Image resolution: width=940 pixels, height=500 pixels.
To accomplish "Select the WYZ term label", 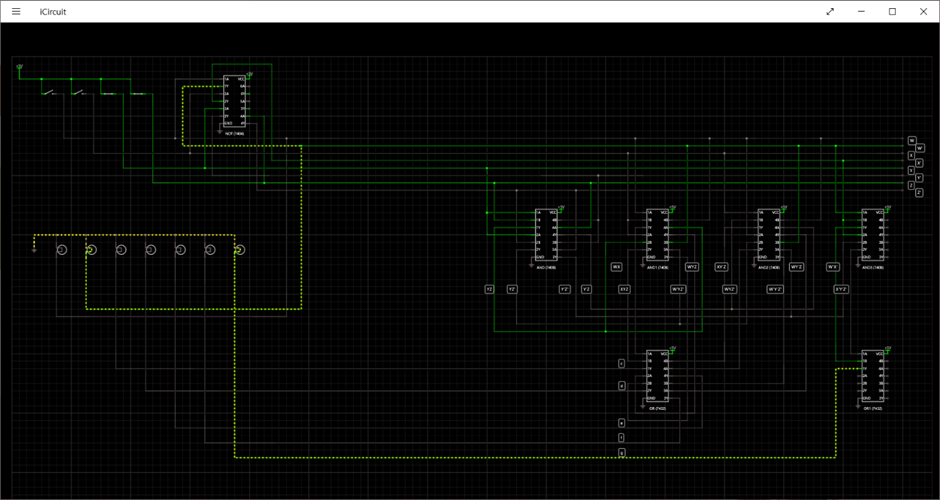I will 692,267.
